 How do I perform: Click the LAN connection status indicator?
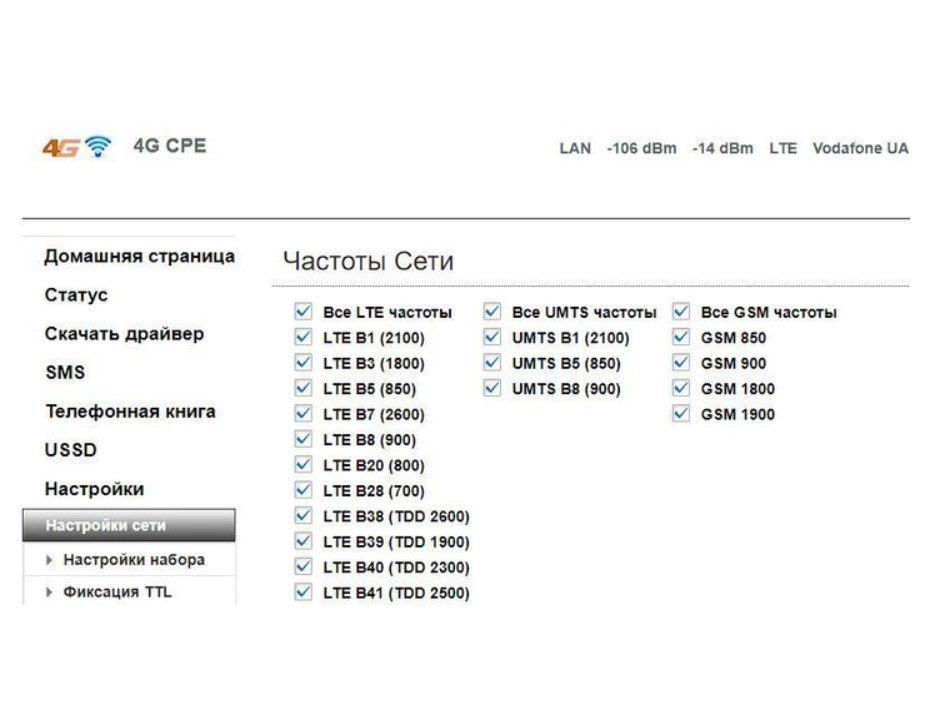point(575,148)
